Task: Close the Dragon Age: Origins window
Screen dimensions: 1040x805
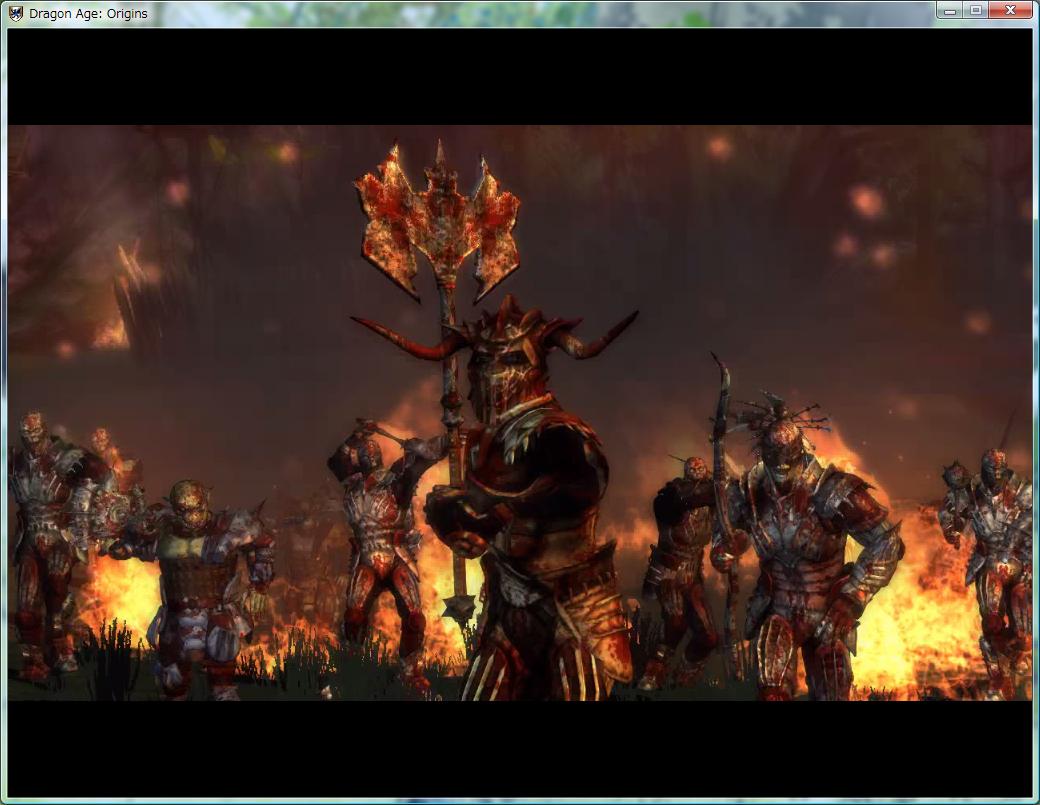Action: coord(1010,11)
